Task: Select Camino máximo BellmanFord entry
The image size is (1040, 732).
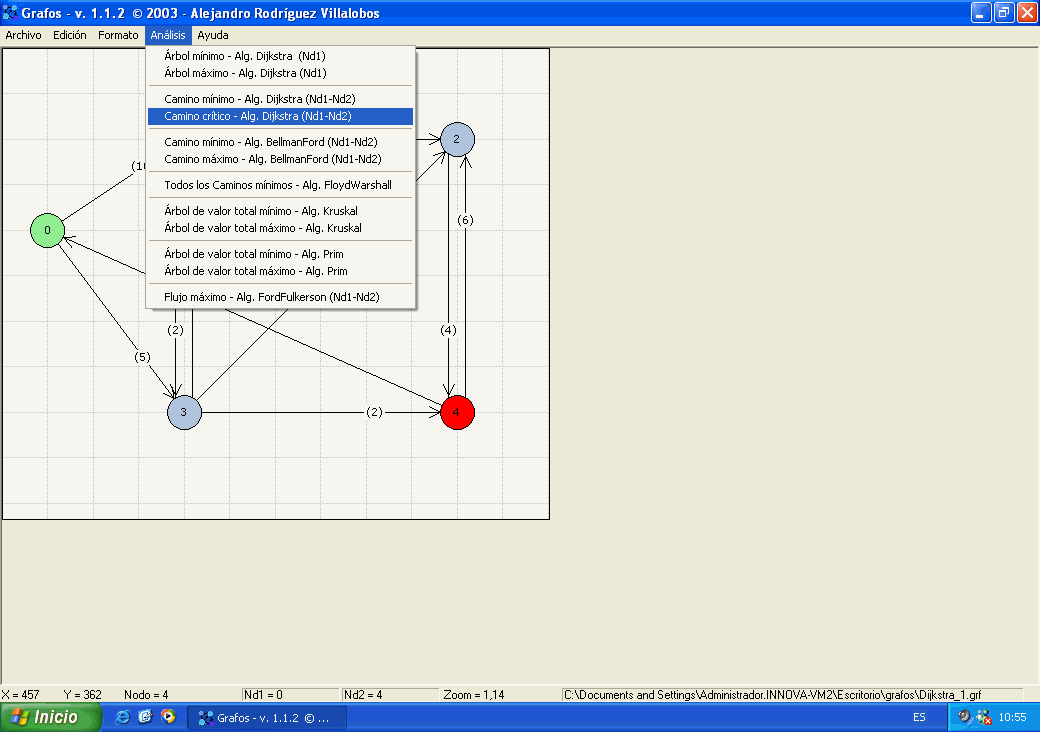Action: (272, 159)
